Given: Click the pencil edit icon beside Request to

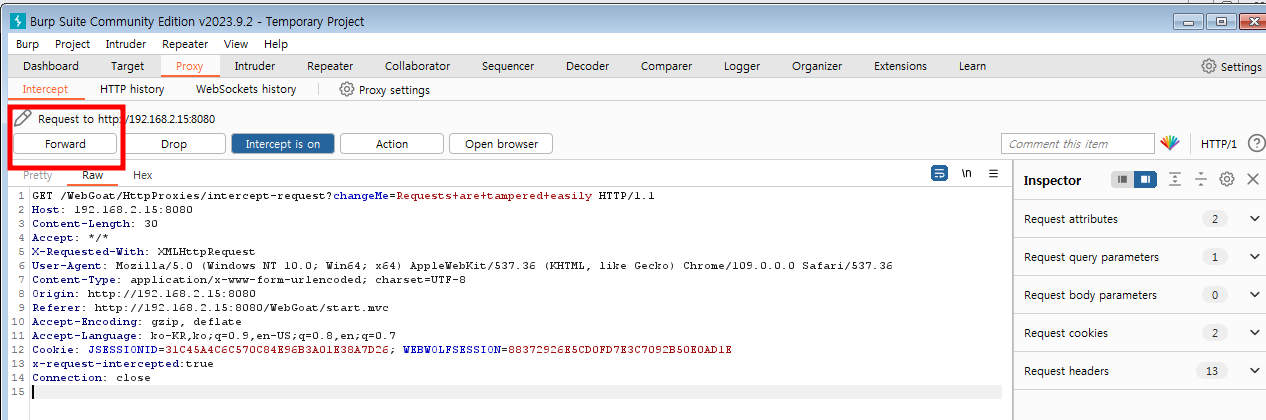Looking at the screenshot, I should [22, 118].
